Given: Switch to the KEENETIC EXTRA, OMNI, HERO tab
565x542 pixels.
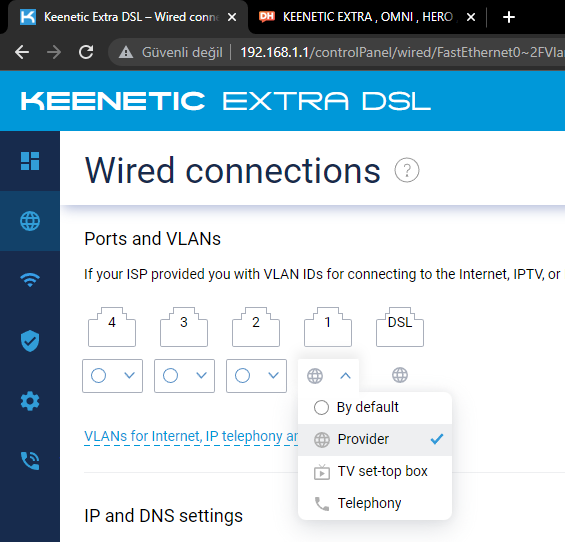Looking at the screenshot, I should tap(367, 17).
